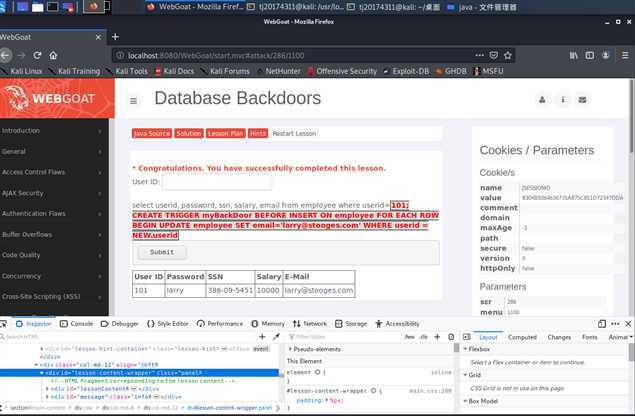Click the WebGoat mail icon
Viewport: 635px width, 416px height.
coord(582,100)
